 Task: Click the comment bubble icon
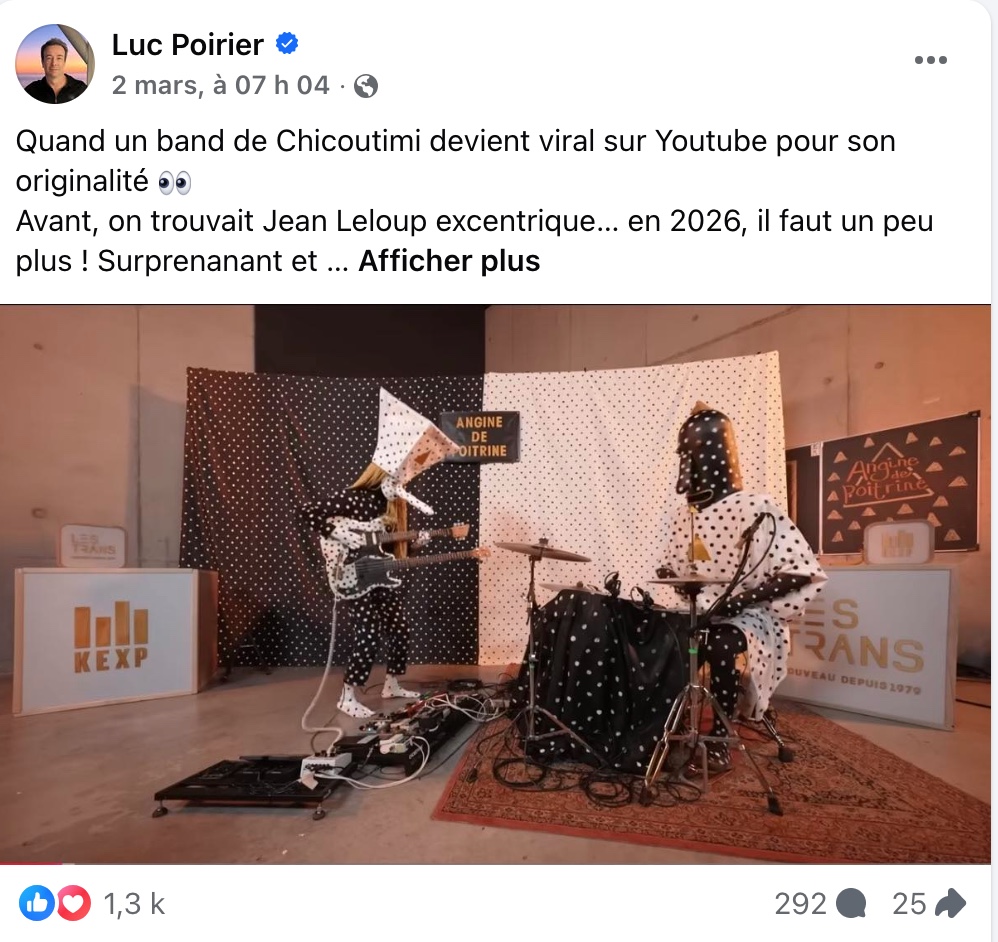[851, 904]
